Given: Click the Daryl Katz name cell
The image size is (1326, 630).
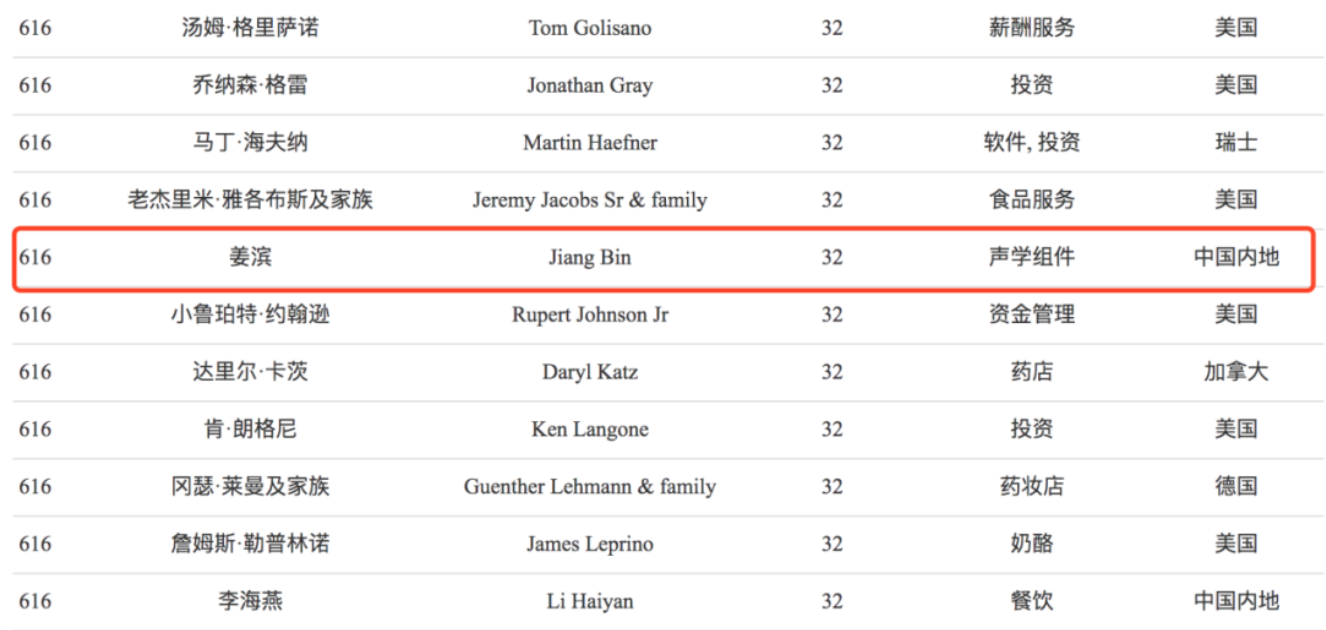Looking at the screenshot, I should (x=589, y=372).
